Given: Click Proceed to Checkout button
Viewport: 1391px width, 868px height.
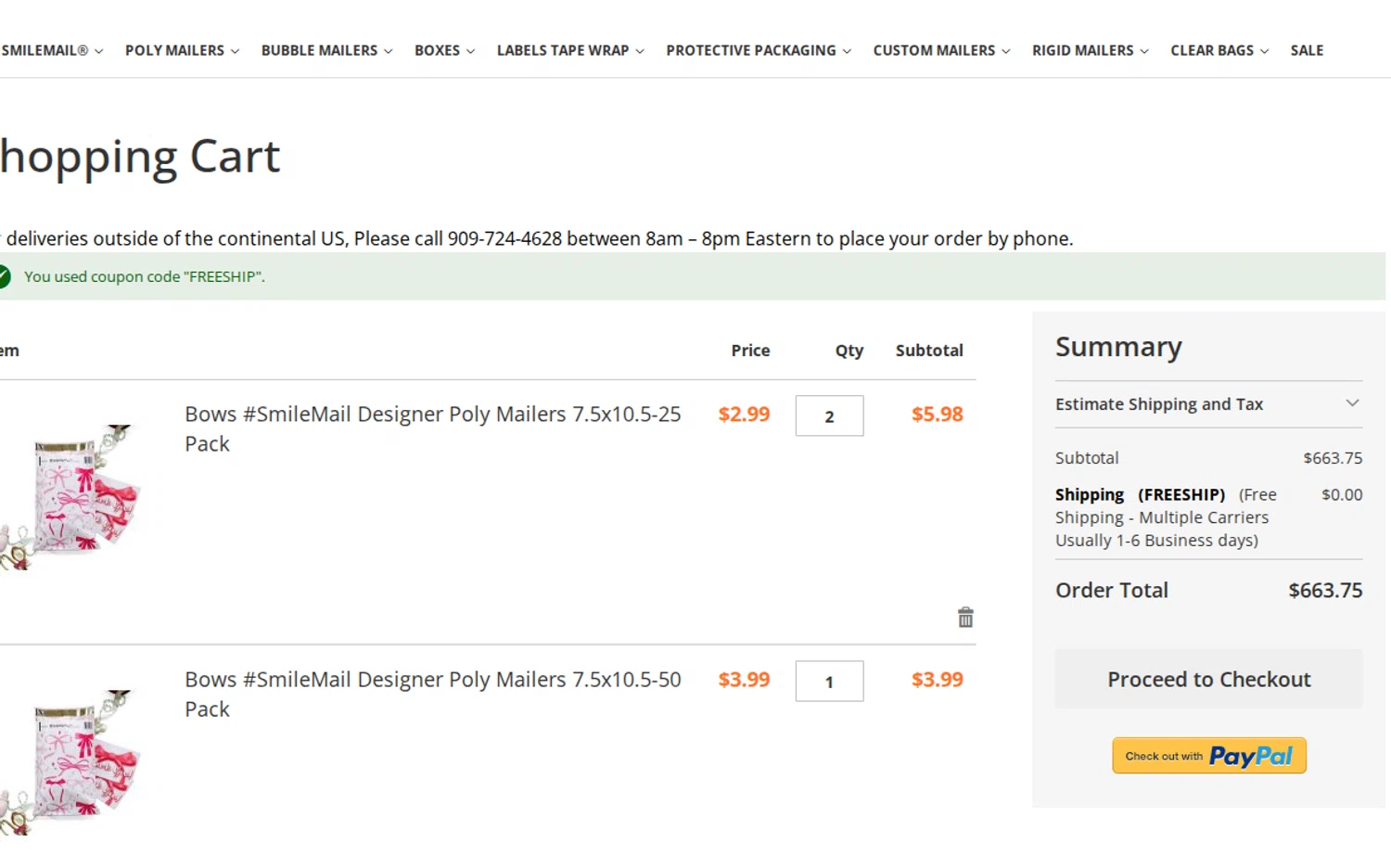Looking at the screenshot, I should 1208,680.
